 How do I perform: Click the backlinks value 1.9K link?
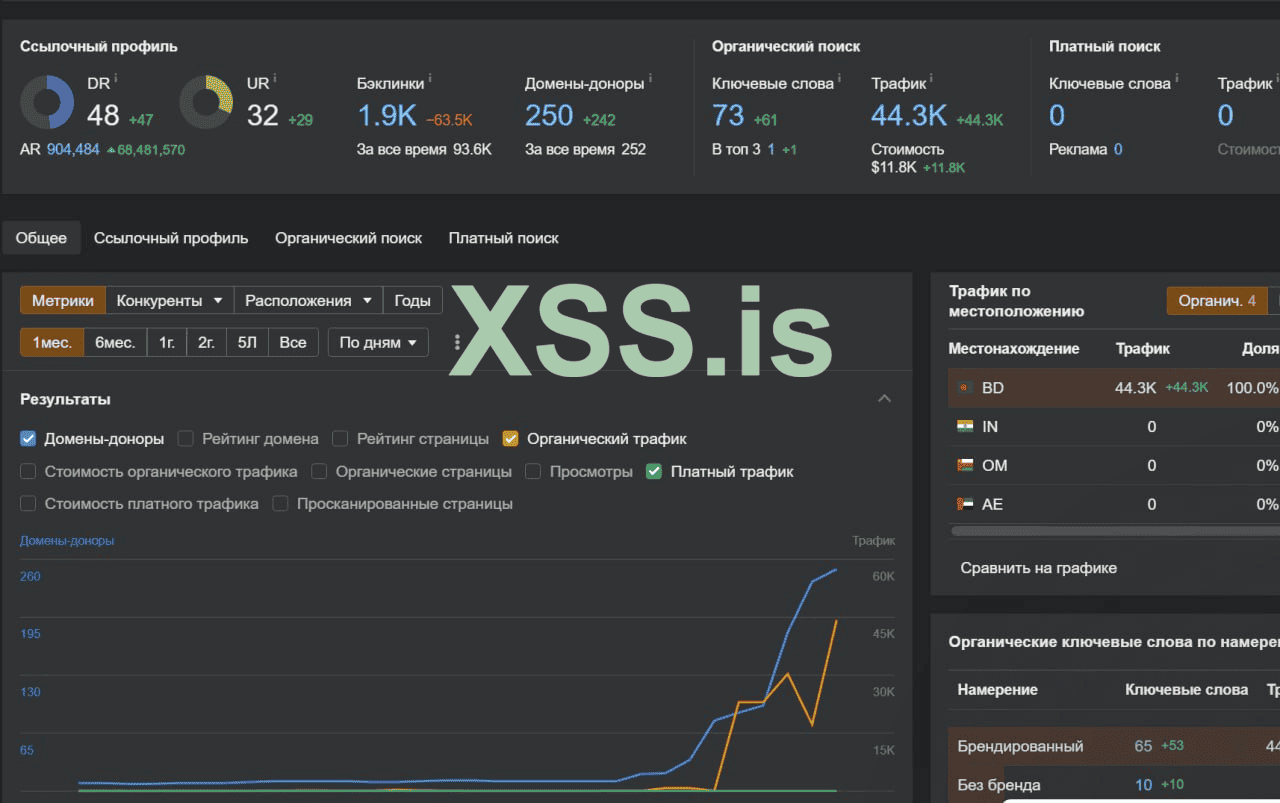pyautogui.click(x=386, y=116)
